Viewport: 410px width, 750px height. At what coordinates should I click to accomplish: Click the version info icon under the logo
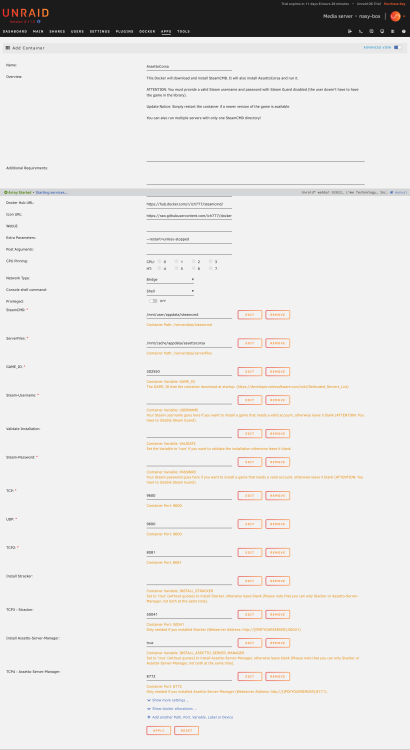pos(39,22)
